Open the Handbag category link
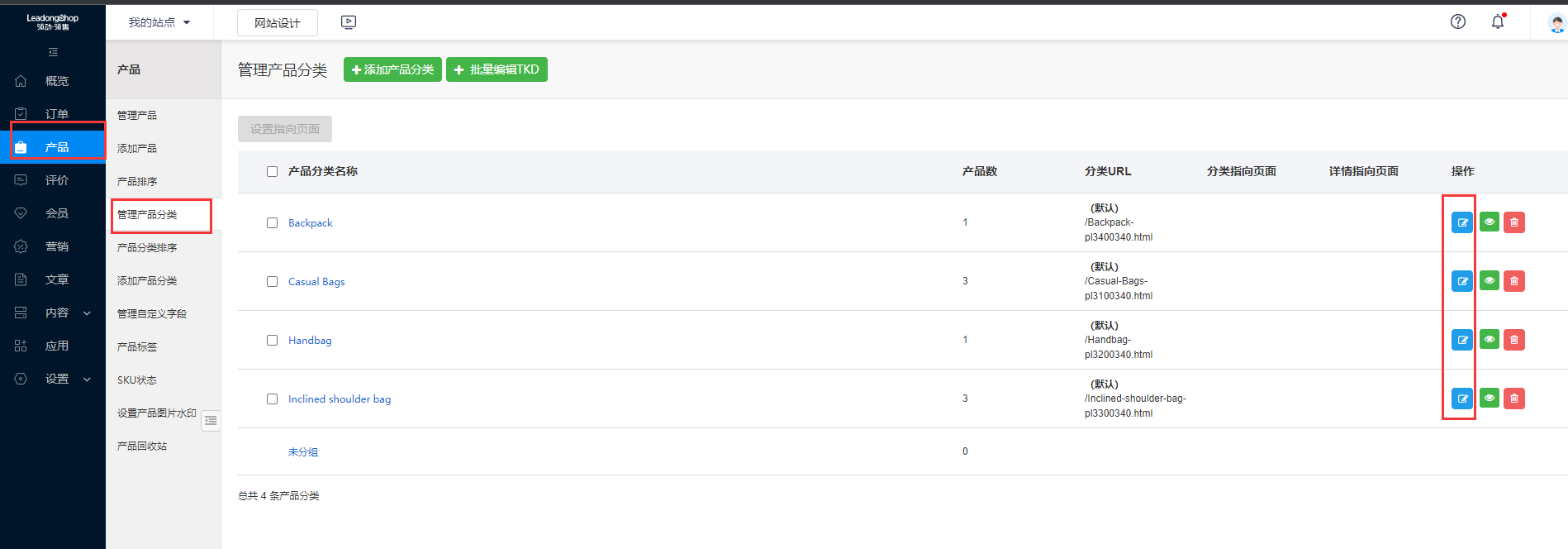Viewport: 1568px width, 549px height. click(x=310, y=341)
